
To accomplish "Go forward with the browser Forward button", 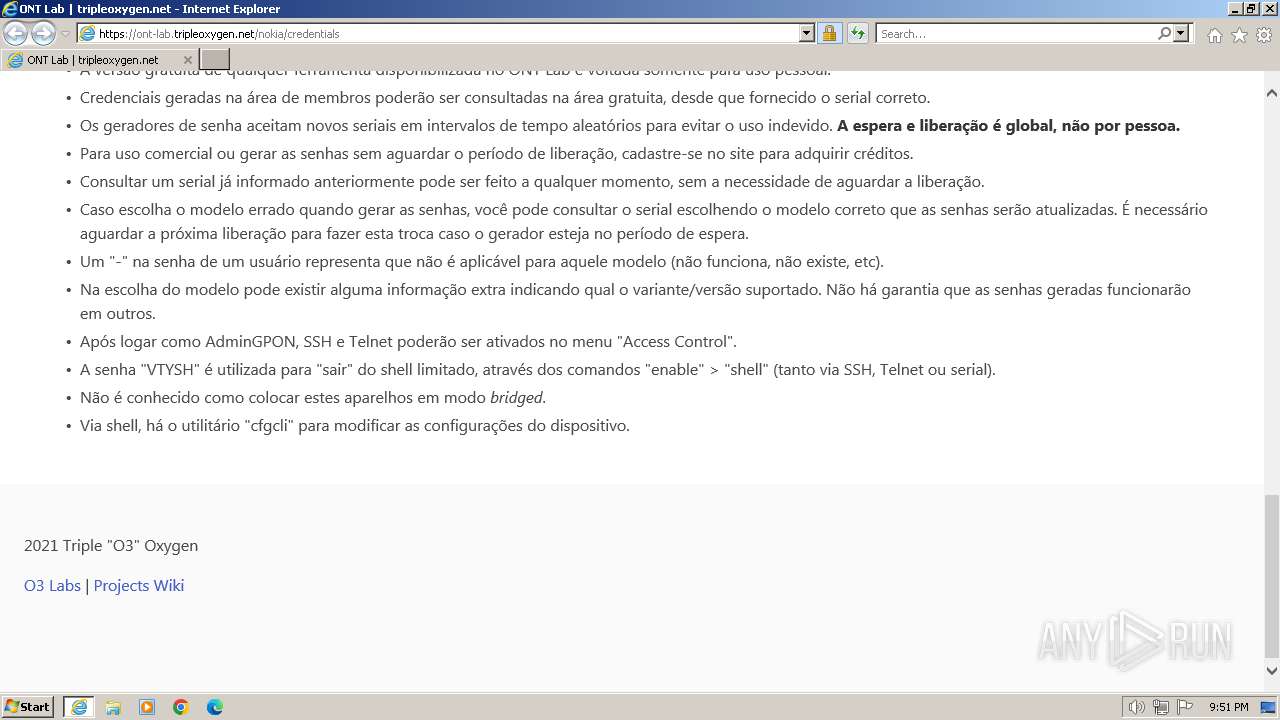I will coord(43,33).
